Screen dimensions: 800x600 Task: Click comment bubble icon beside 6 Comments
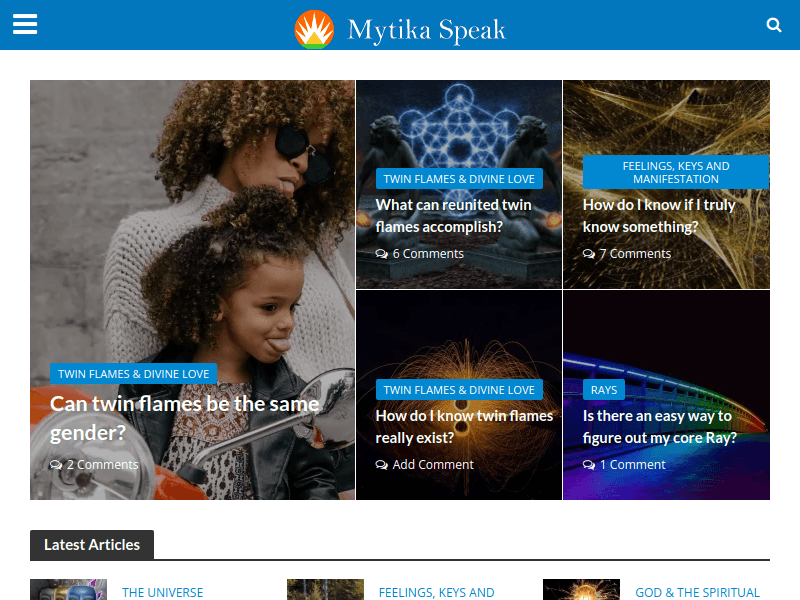point(382,254)
